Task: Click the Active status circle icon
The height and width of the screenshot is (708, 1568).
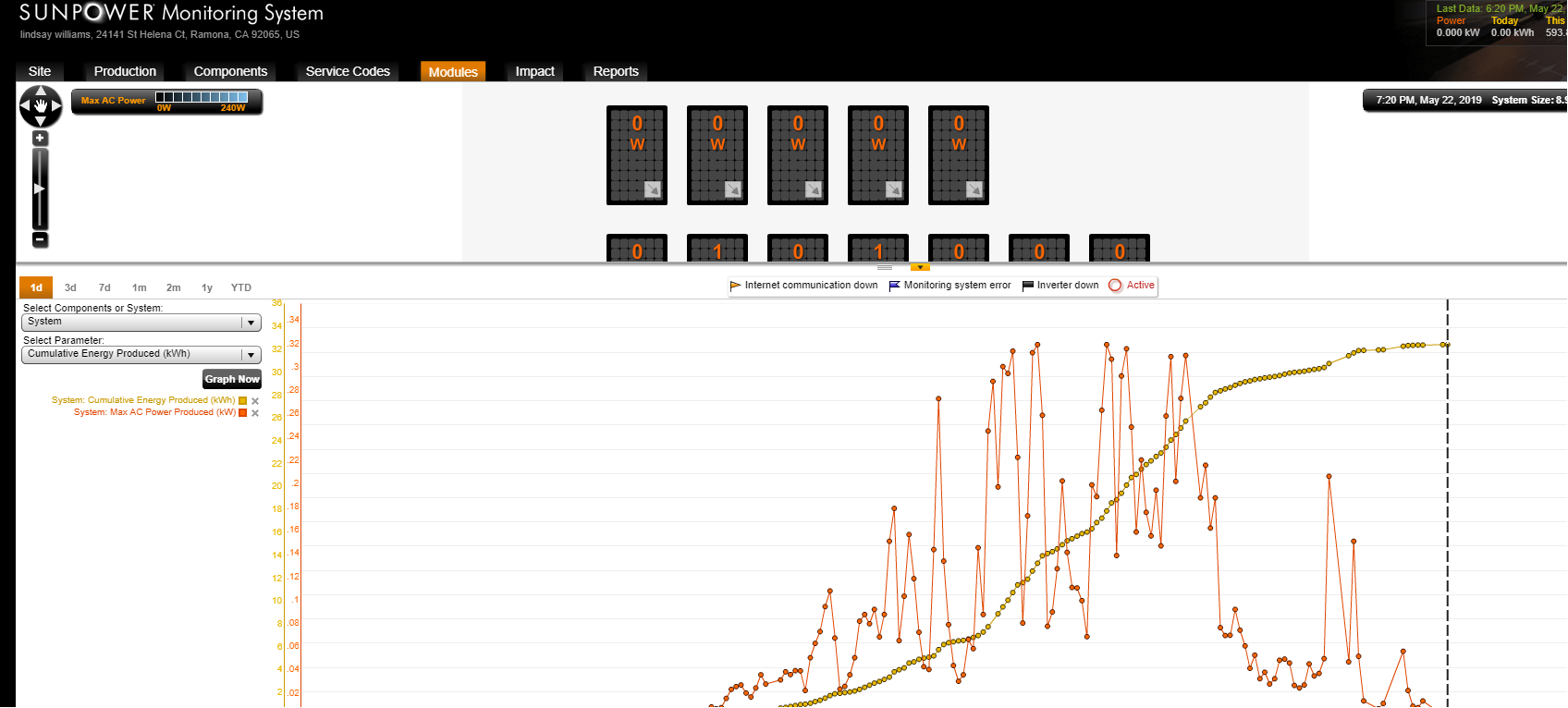Action: (1115, 286)
